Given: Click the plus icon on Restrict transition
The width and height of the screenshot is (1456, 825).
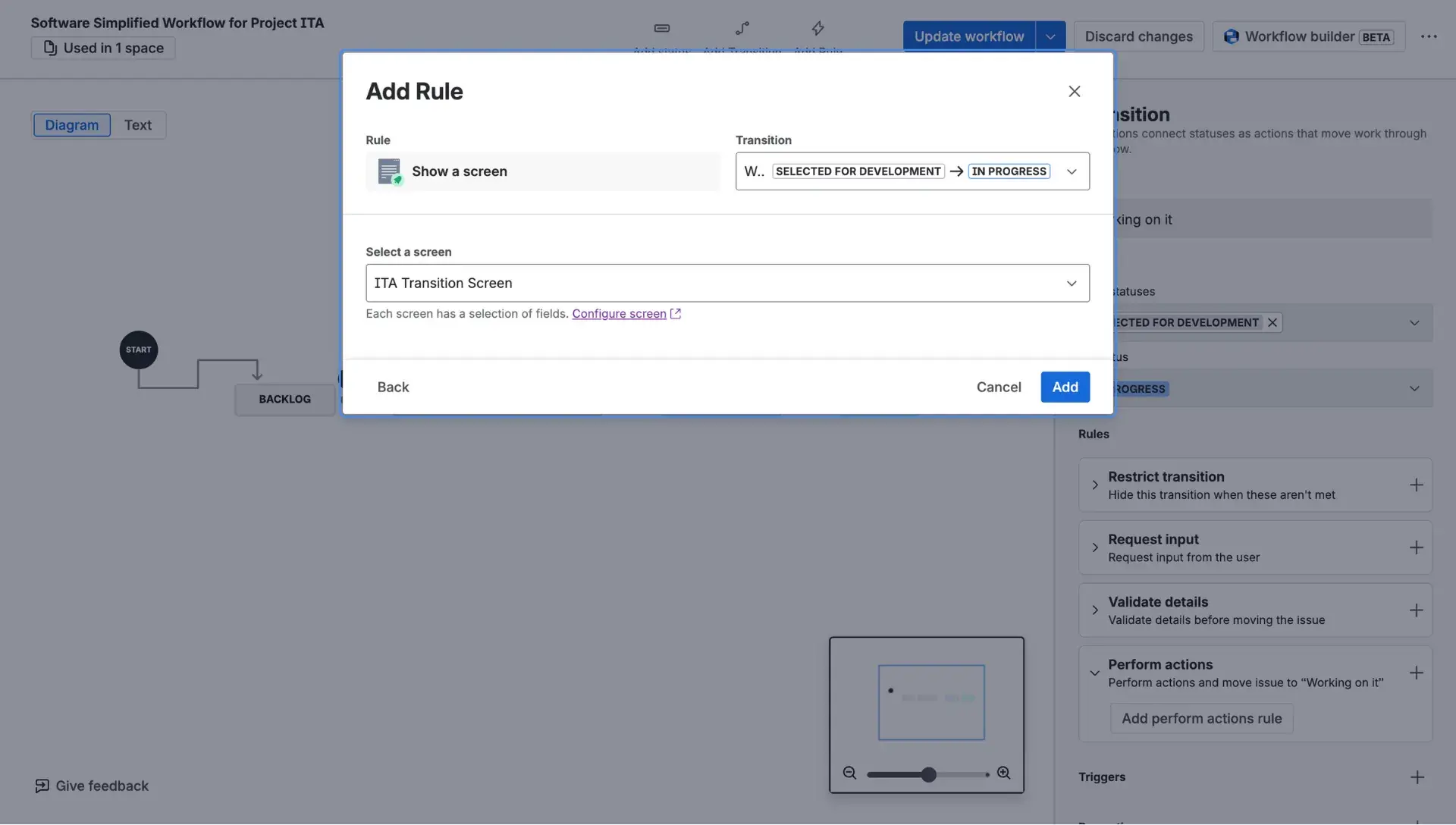Looking at the screenshot, I should tap(1417, 485).
